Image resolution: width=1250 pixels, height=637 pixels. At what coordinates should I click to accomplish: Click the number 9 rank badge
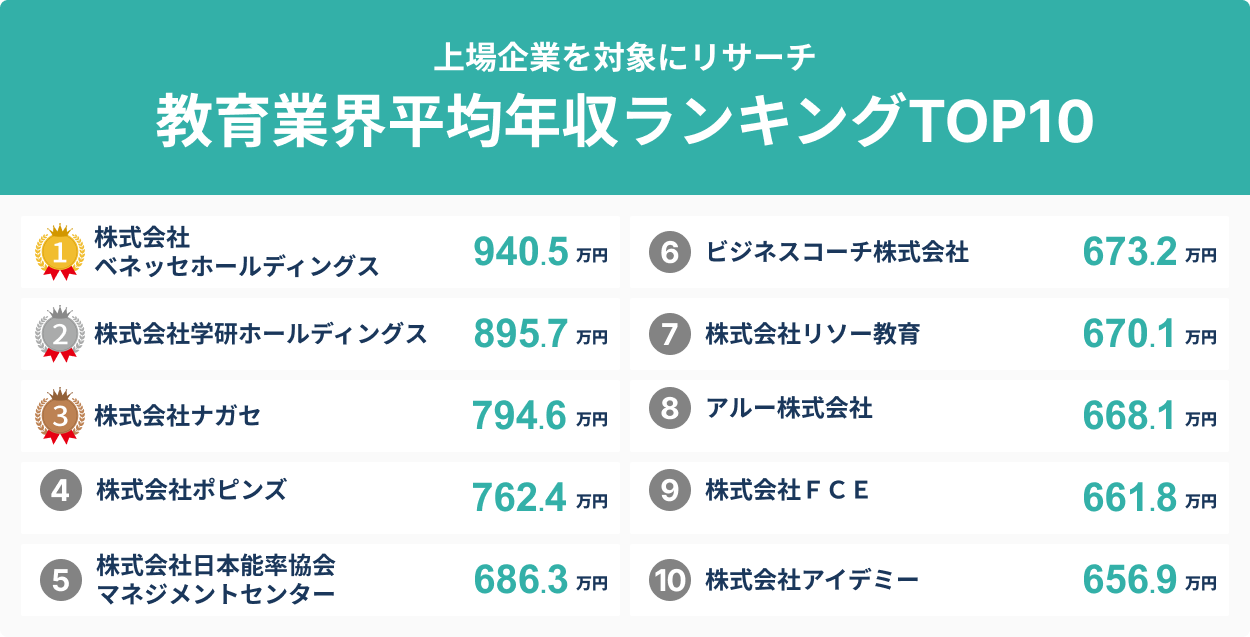point(669,490)
